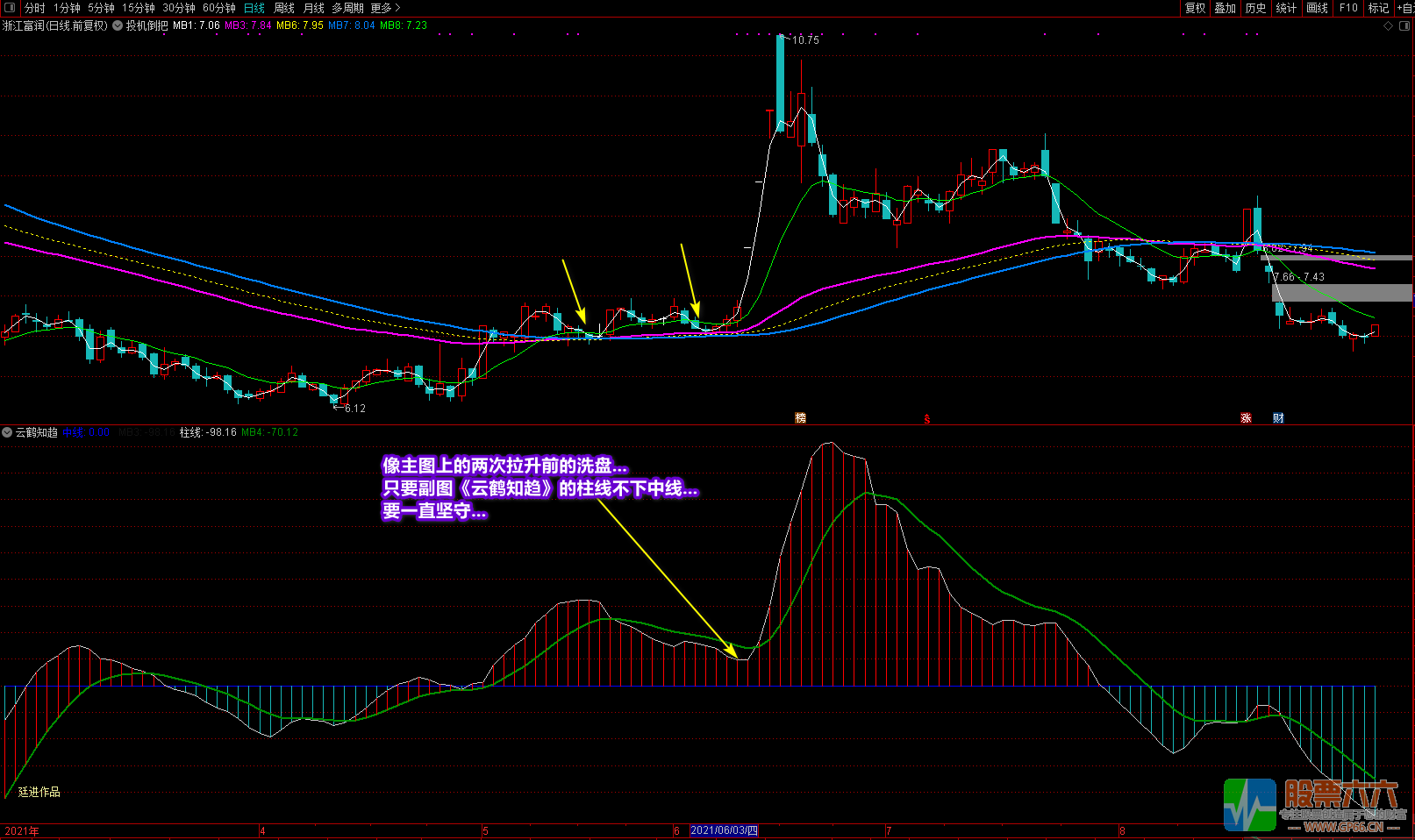1415x840 pixels.
Task: Open the 投机倒把 indicator dropdown arrow
Action: 118,25
